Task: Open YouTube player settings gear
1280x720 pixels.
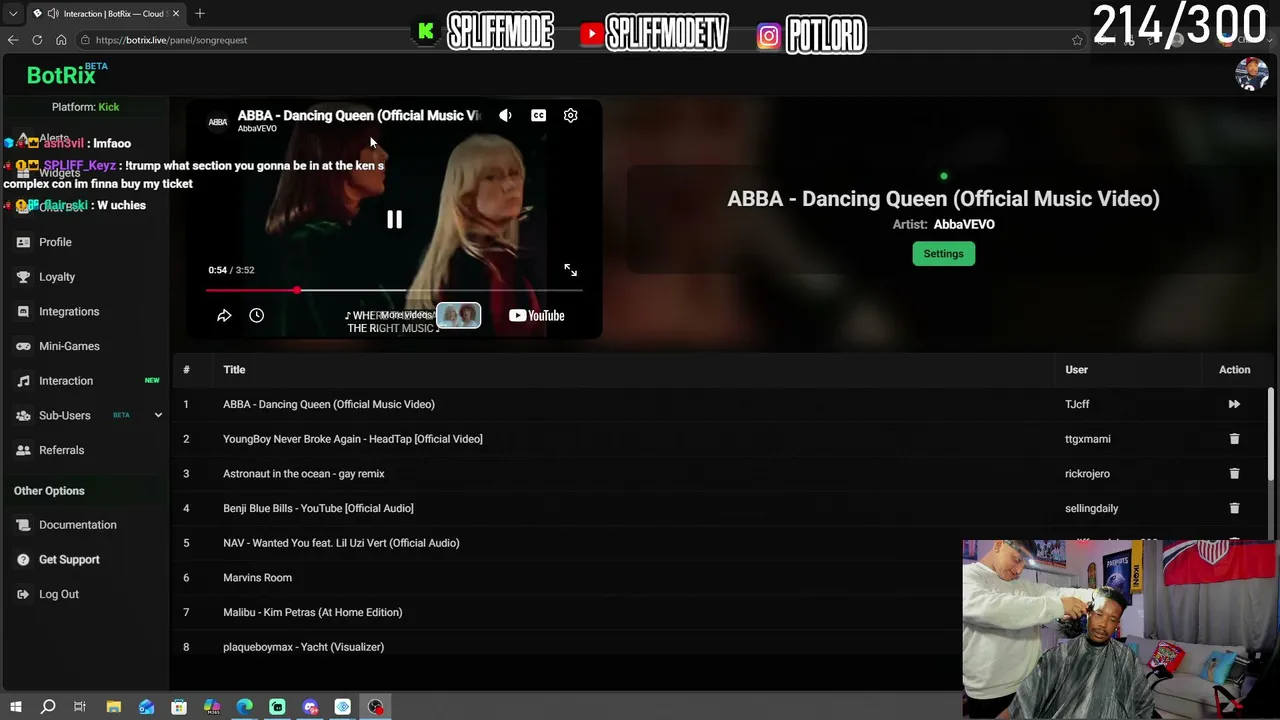Action: [x=570, y=115]
